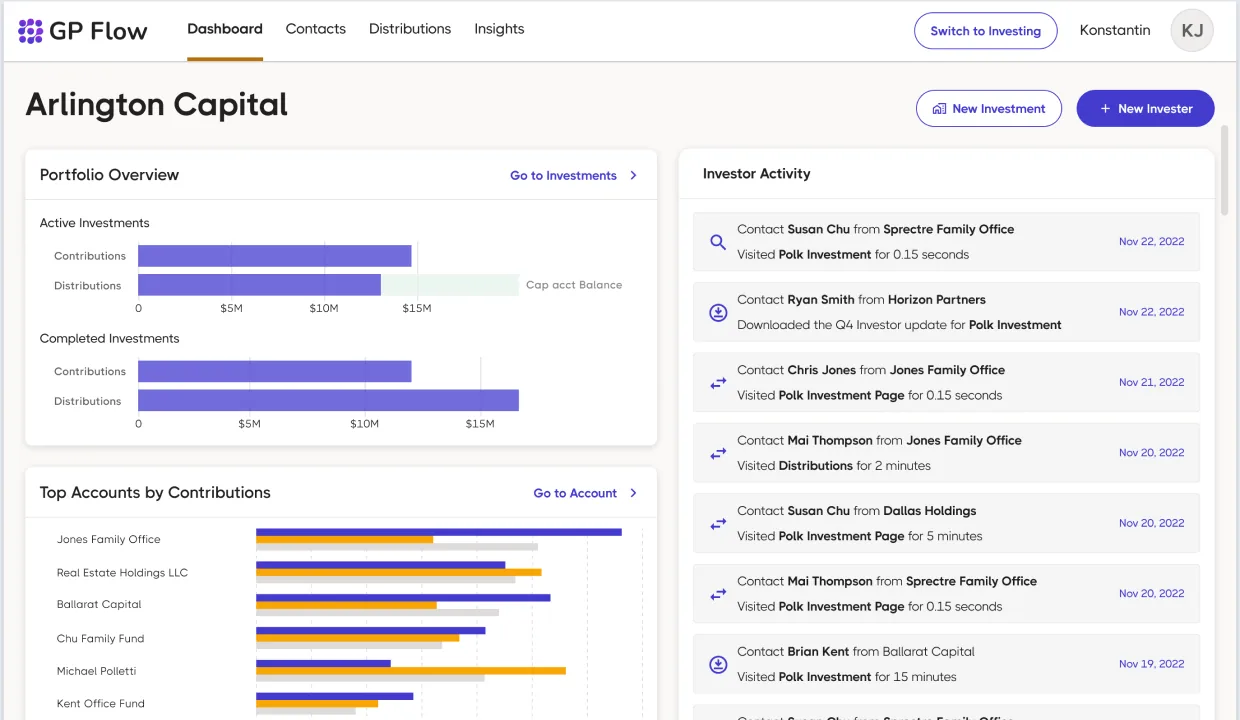Viewport: 1240px width, 720px height.
Task: Click transfer icon on Mai Thompson Sprectre activity
Action: click(x=718, y=594)
